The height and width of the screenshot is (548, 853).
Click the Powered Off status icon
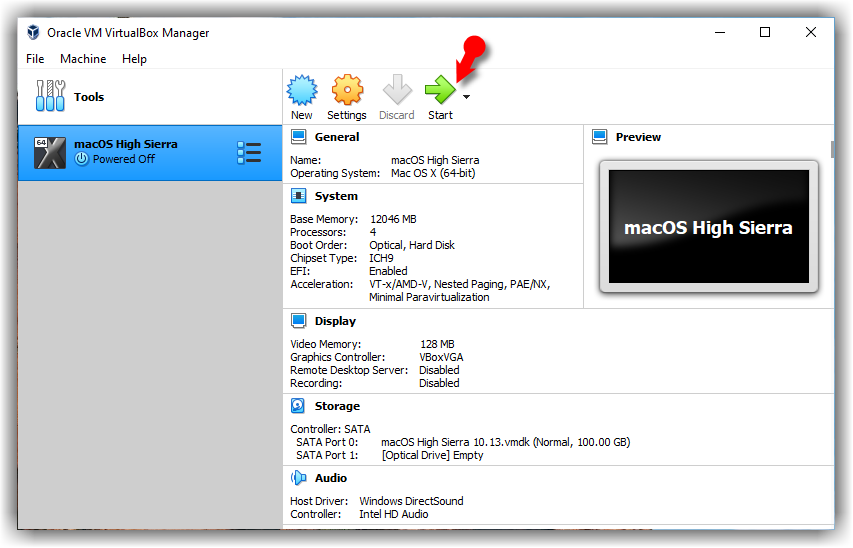click(82, 159)
